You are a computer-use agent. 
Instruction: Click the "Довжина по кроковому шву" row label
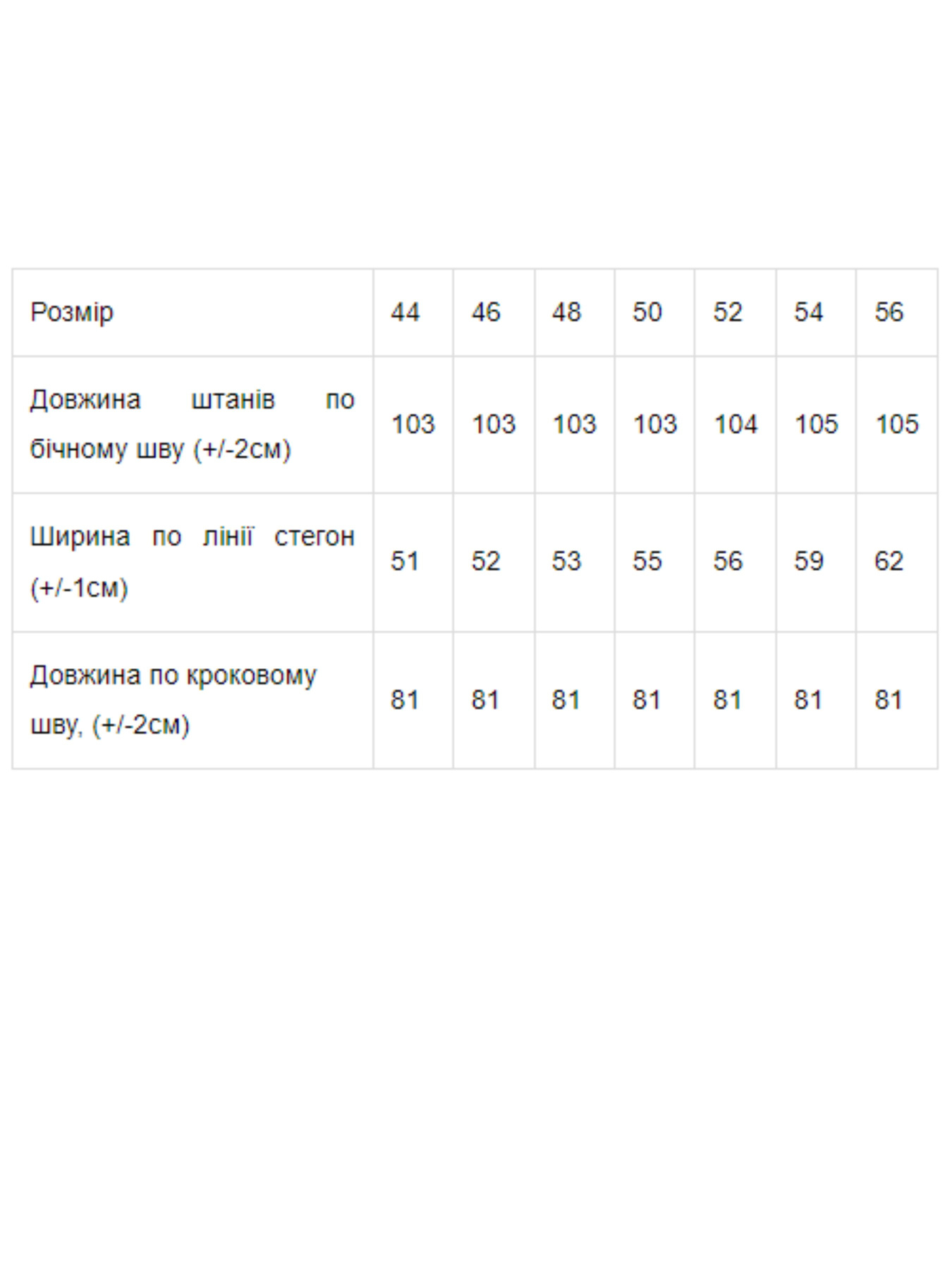(173, 700)
